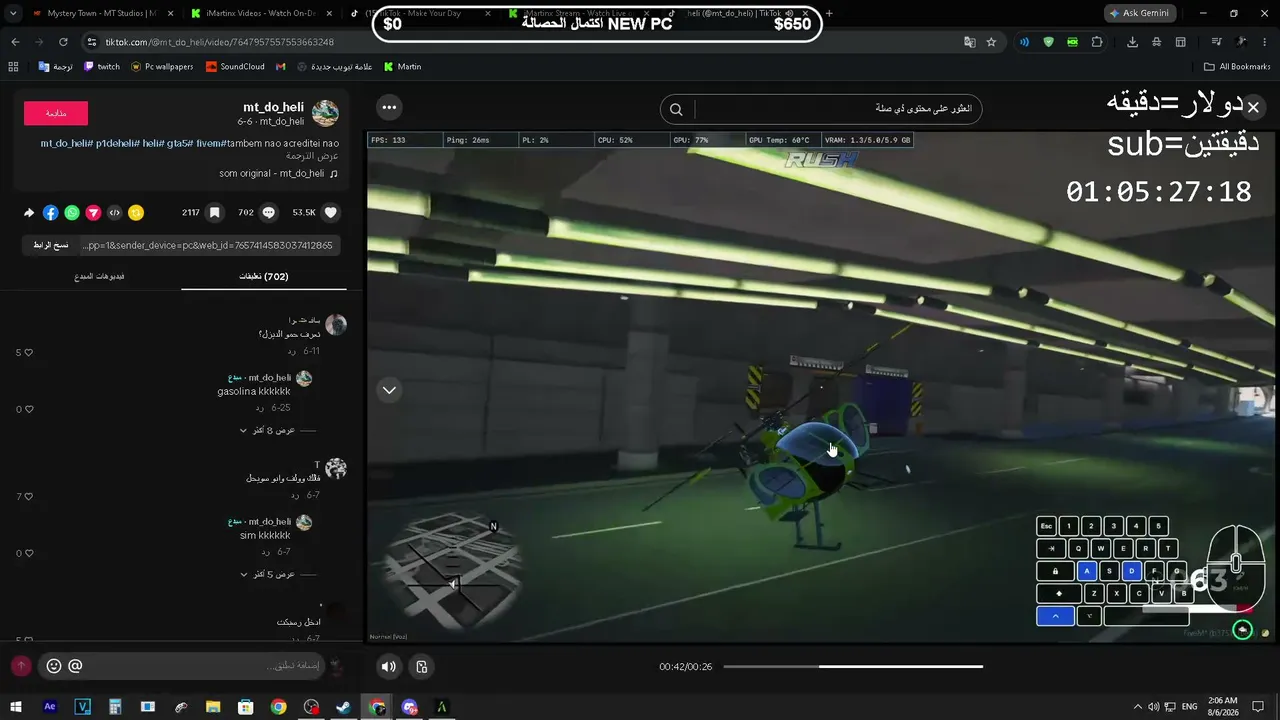
Task: Share the video to WhatsApp
Action: click(72, 213)
